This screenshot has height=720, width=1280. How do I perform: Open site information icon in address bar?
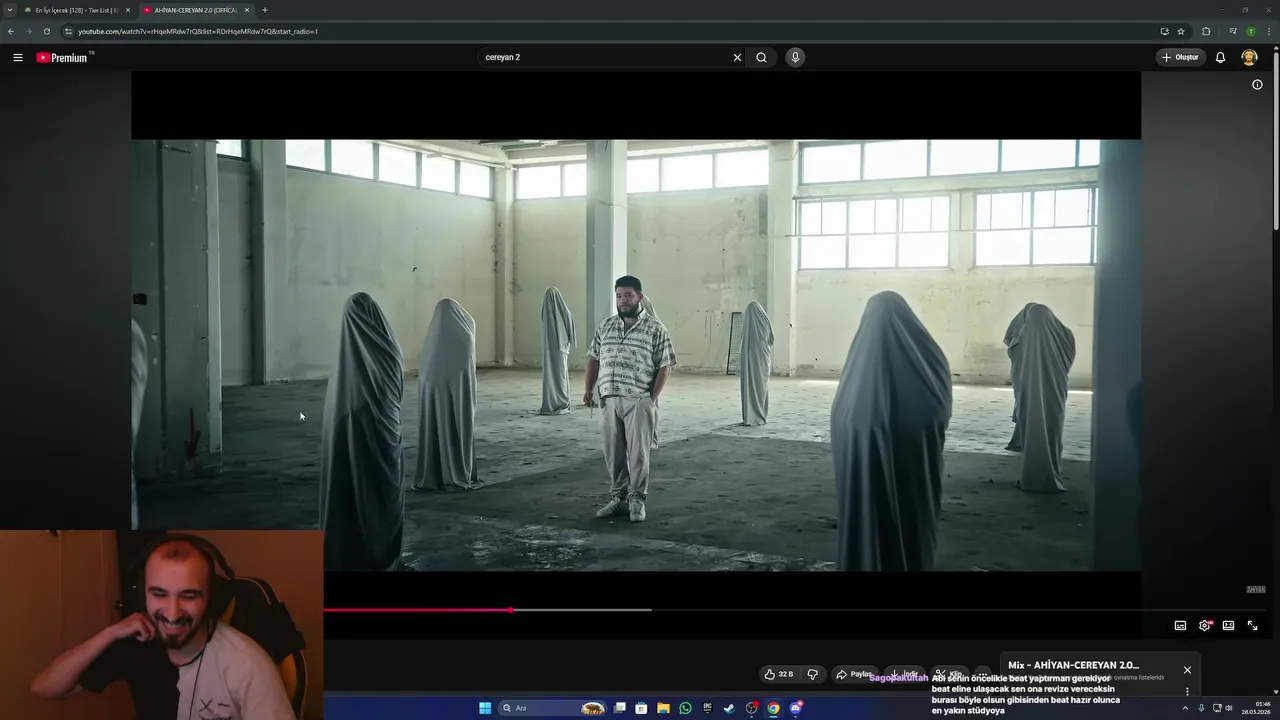click(x=68, y=31)
